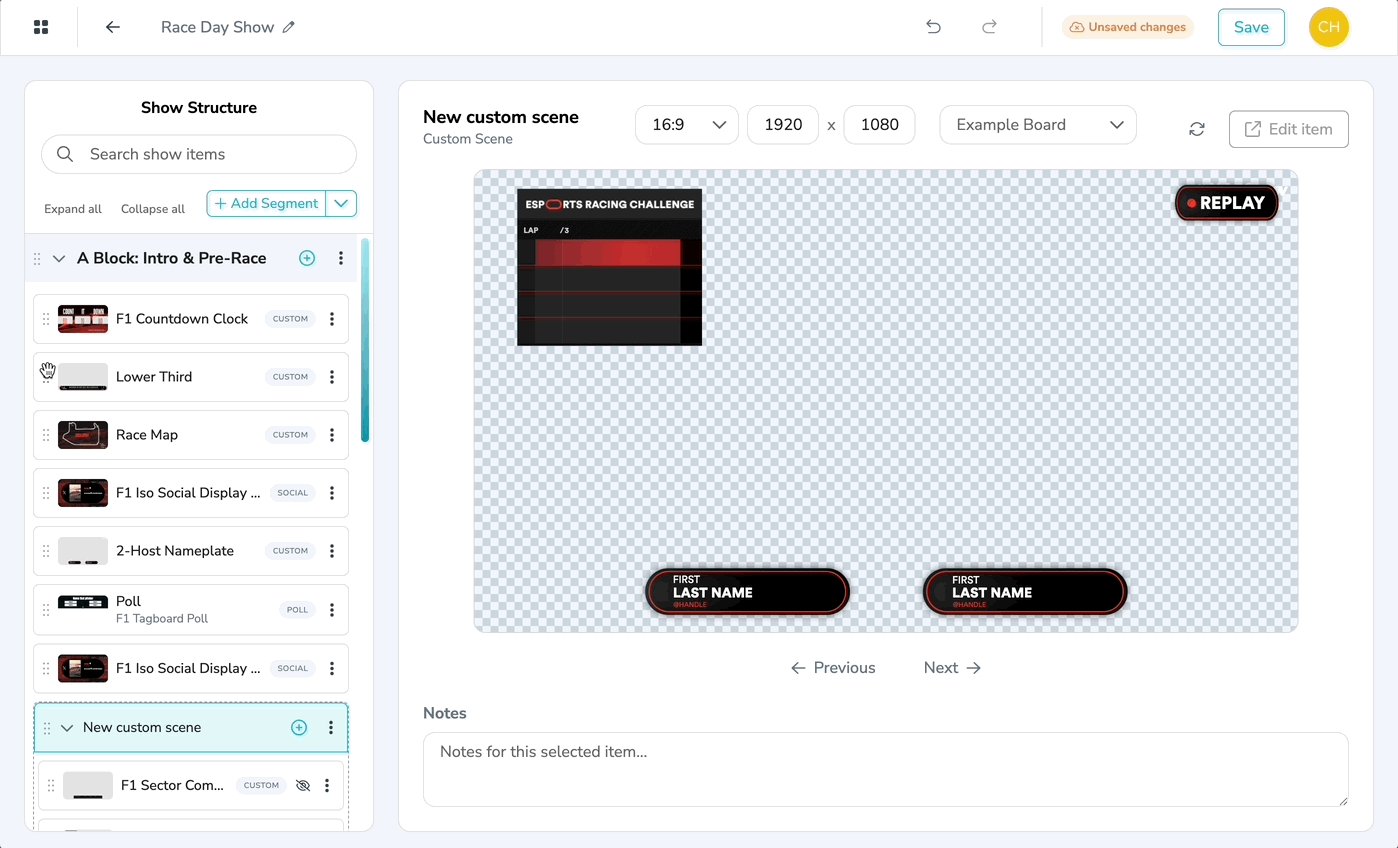Open Add Segment dropdown arrow
The width and height of the screenshot is (1398, 848).
point(341,203)
